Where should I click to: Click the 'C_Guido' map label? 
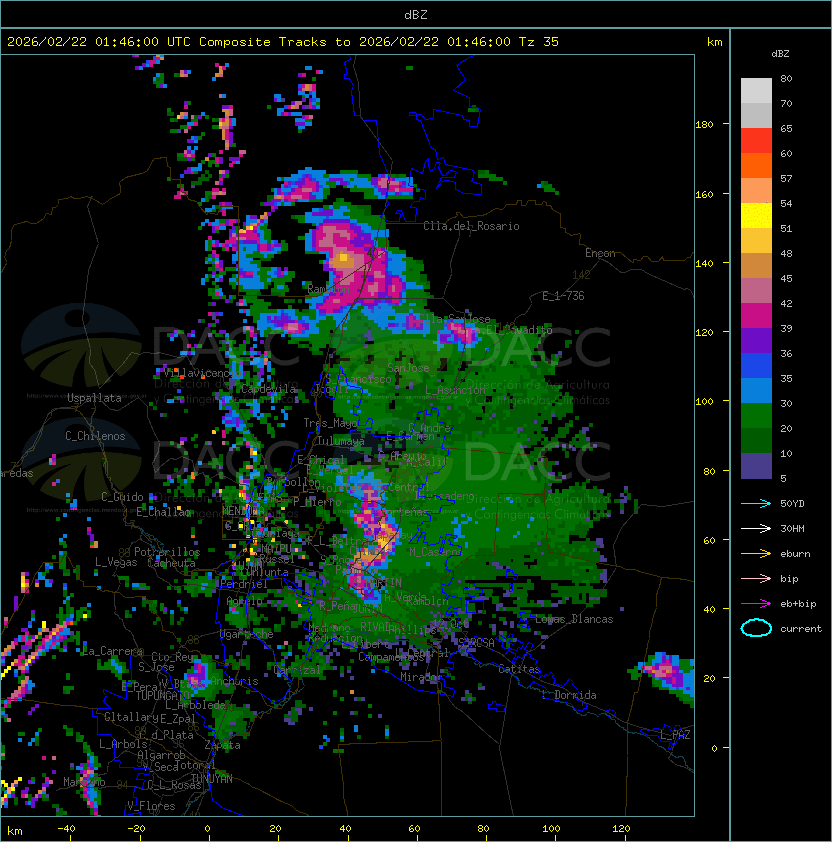[x=122, y=497]
